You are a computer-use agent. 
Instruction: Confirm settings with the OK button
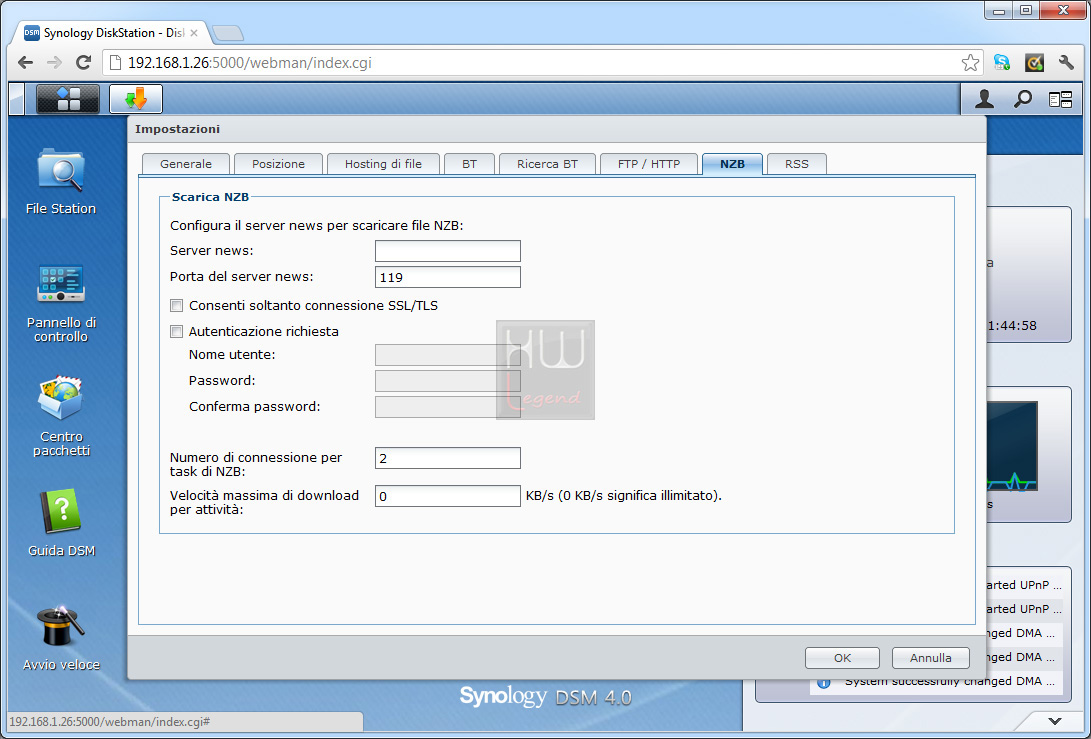coord(843,658)
